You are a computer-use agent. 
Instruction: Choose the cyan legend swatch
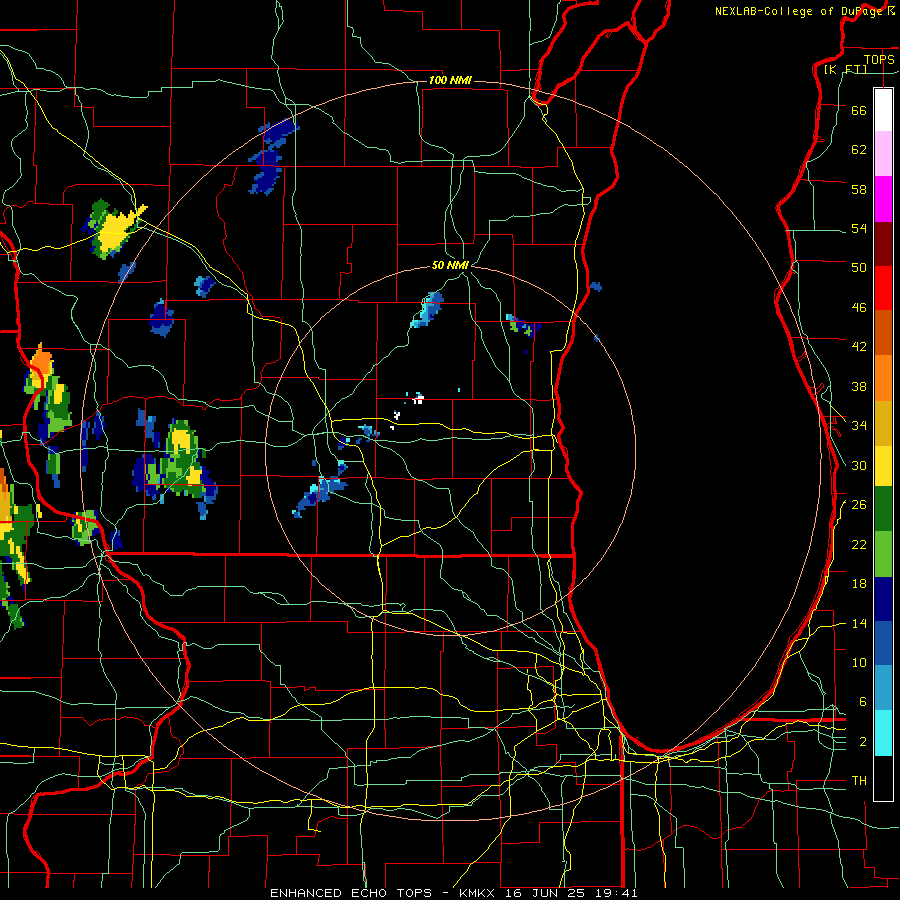coord(883,733)
